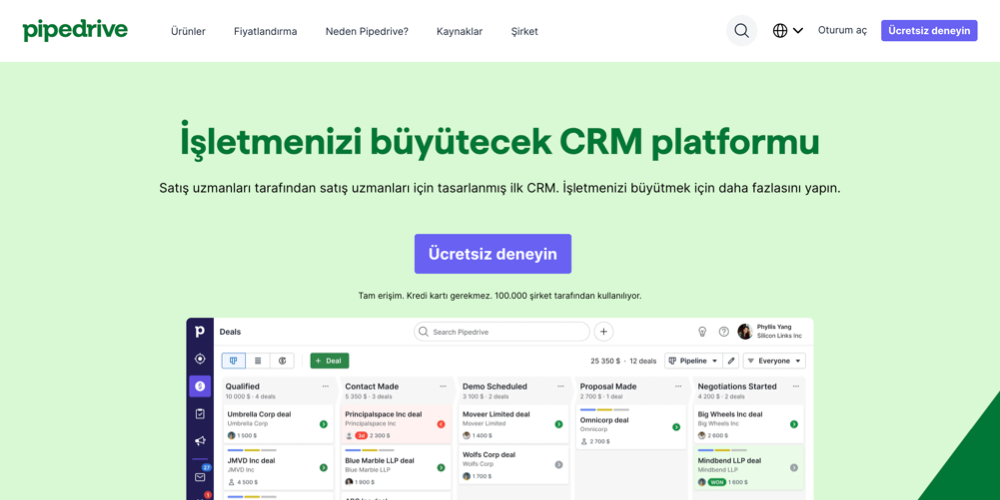Viewport: 1000px width, 500px height.
Task: Click green arrow on Blue Marble LLP deal
Action: pos(441,467)
